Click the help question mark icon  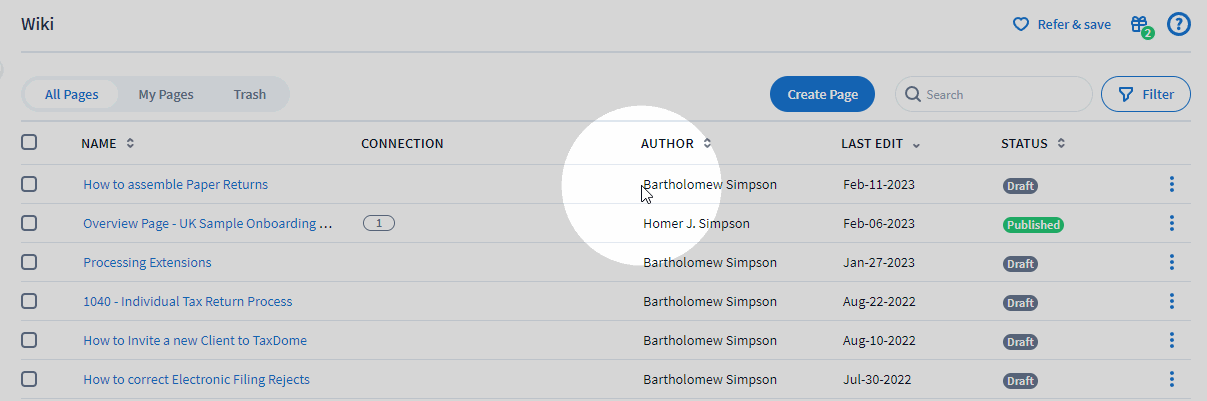(1178, 25)
